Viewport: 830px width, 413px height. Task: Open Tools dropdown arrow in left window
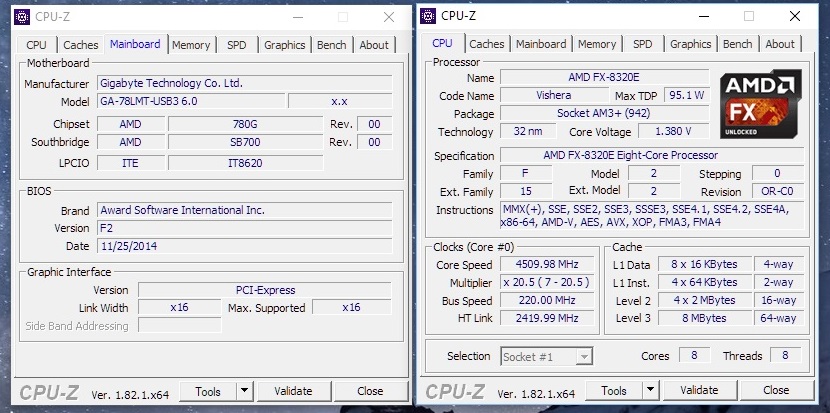(x=244, y=391)
